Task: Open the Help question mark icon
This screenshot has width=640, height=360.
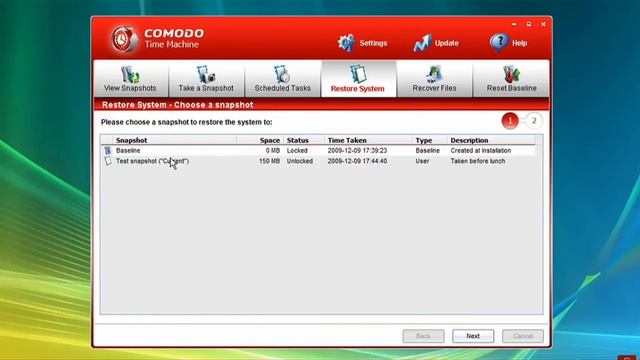Action: [x=499, y=42]
